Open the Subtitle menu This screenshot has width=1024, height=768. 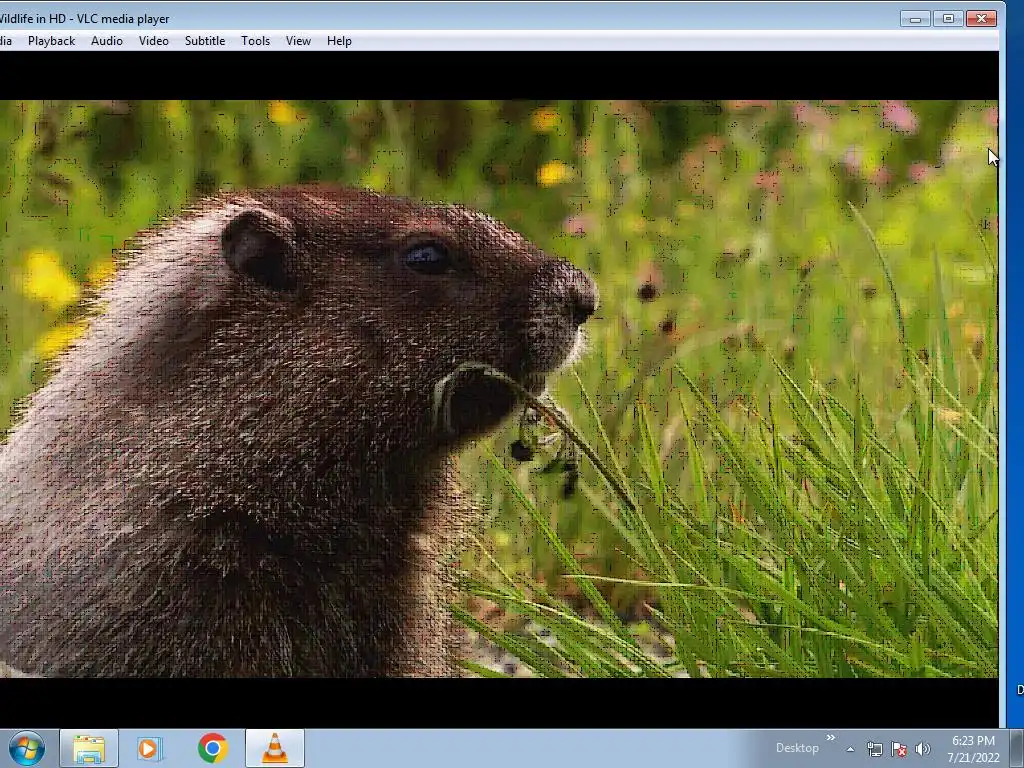204,40
